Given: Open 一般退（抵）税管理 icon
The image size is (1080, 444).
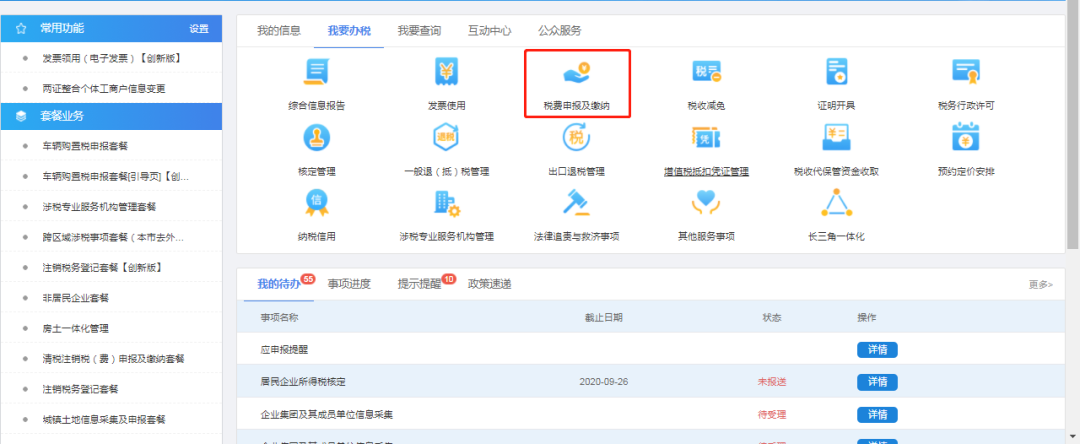Looking at the screenshot, I should [446, 138].
